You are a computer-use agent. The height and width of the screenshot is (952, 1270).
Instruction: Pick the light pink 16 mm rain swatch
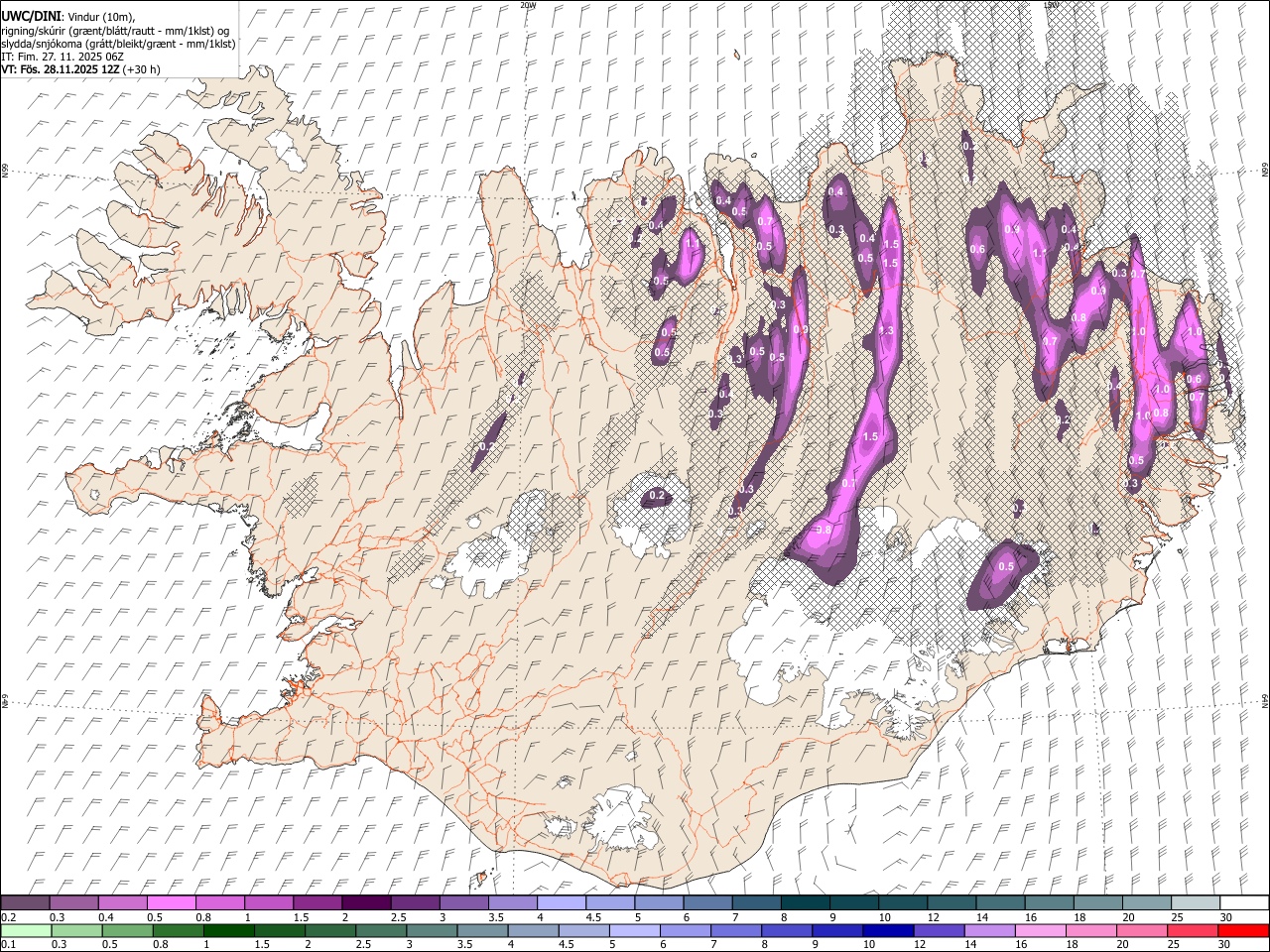click(1041, 930)
